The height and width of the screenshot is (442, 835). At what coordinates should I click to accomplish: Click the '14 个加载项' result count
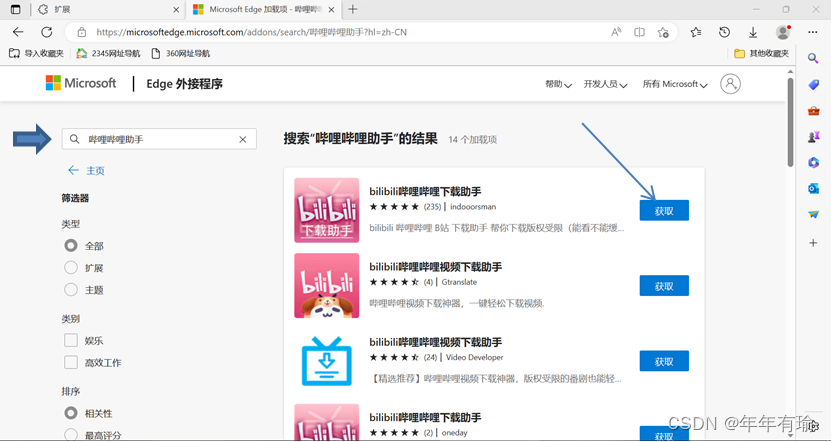[472, 140]
